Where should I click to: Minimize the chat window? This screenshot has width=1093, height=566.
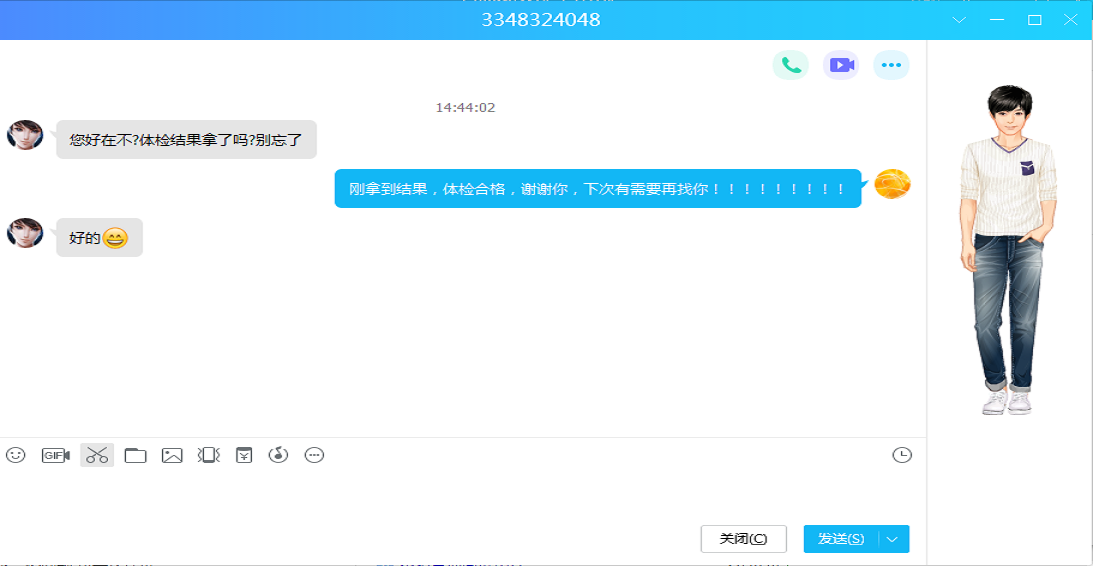click(x=998, y=20)
